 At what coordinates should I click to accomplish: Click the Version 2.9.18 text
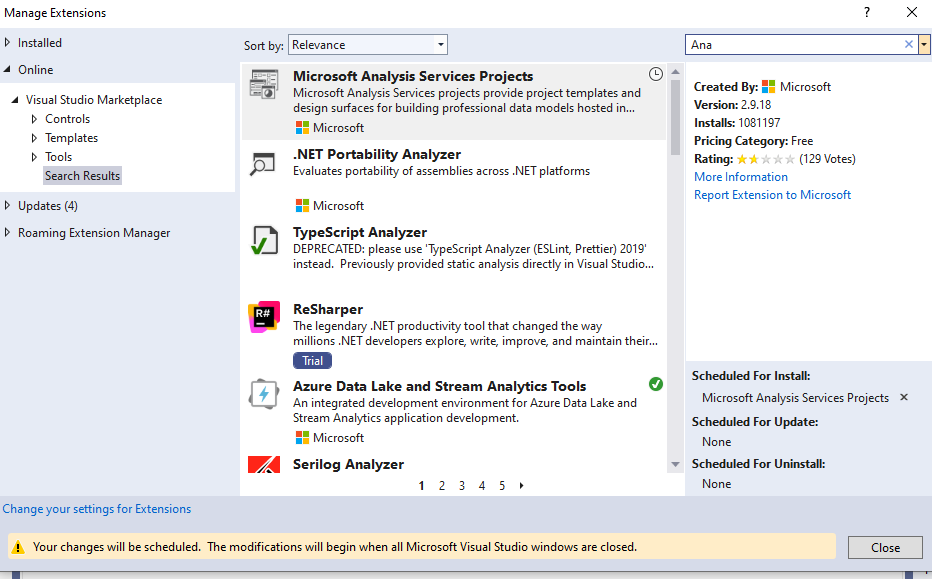pos(732,105)
